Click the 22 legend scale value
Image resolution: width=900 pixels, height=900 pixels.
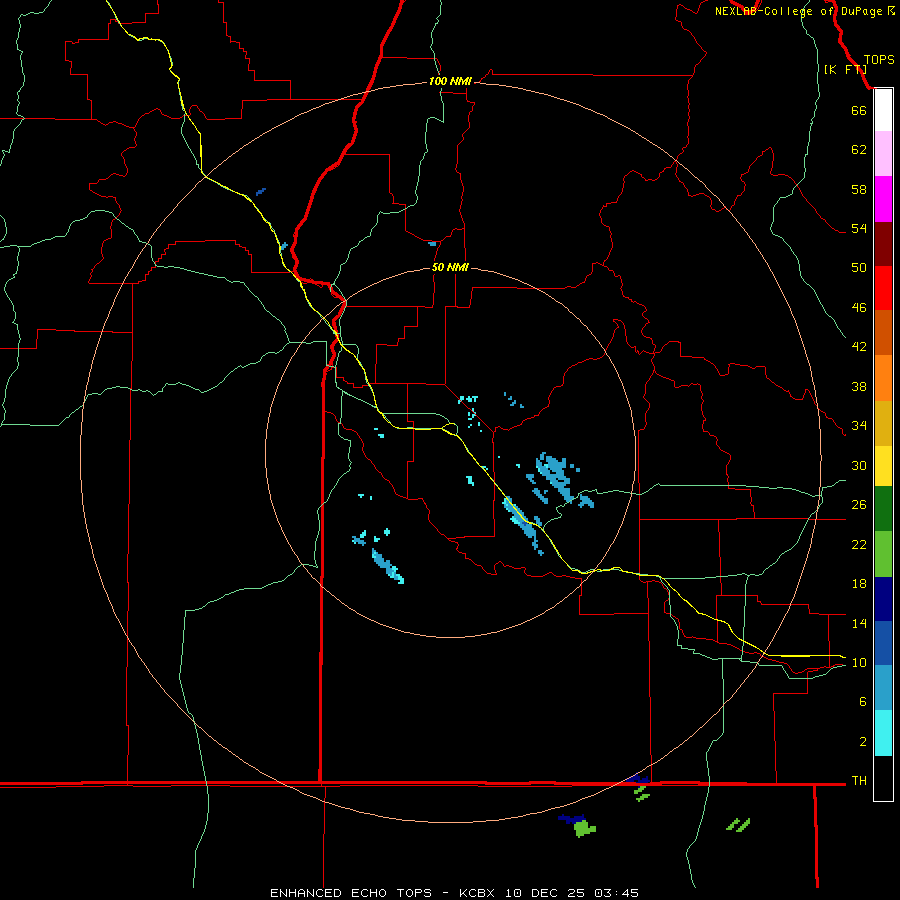tap(859, 544)
